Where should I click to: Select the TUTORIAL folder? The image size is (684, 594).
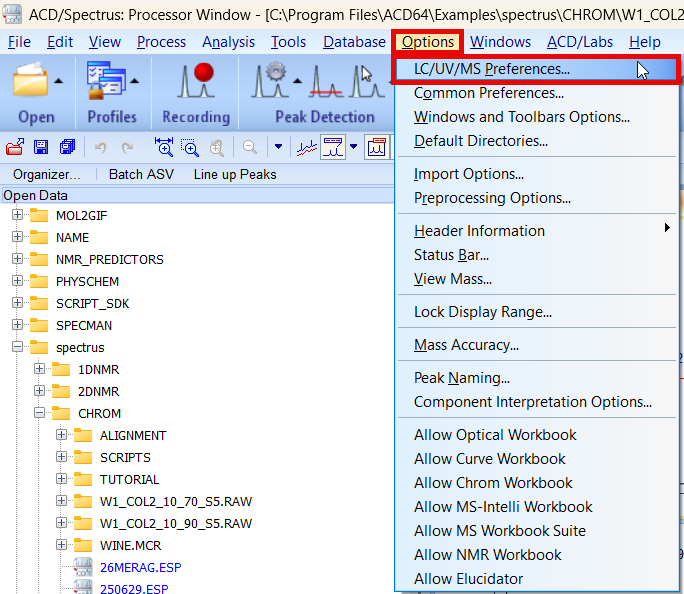pyautogui.click(x=130, y=479)
